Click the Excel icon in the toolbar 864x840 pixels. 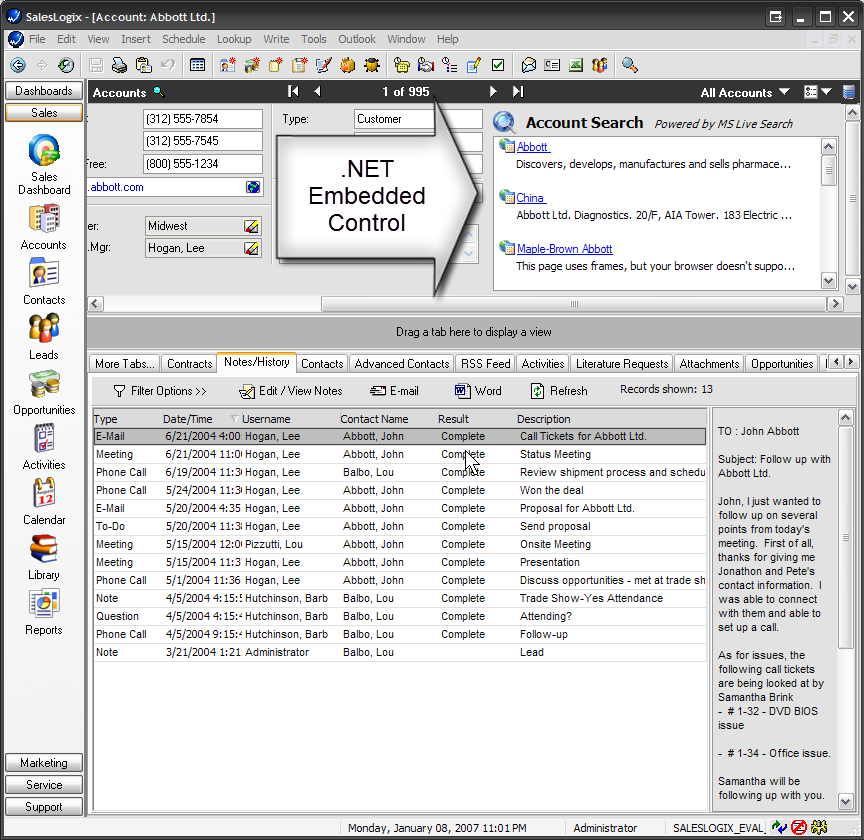tap(576, 65)
